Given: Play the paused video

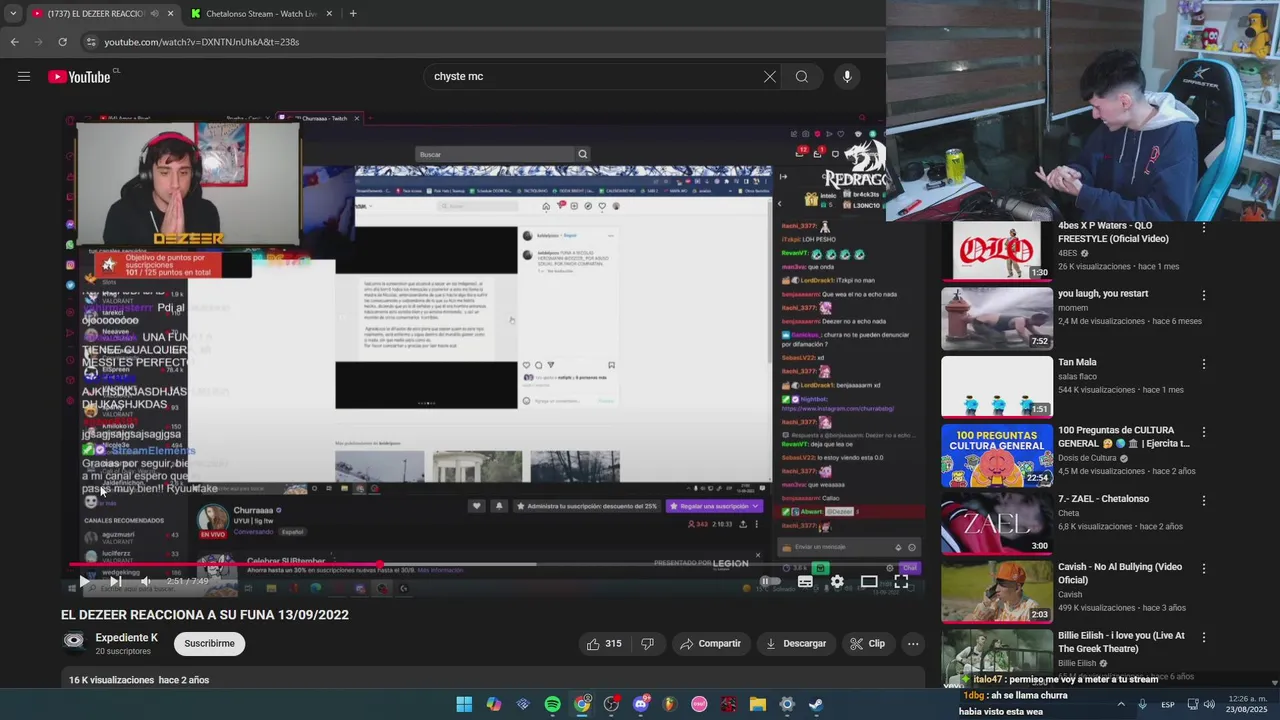Looking at the screenshot, I should pos(83,581).
